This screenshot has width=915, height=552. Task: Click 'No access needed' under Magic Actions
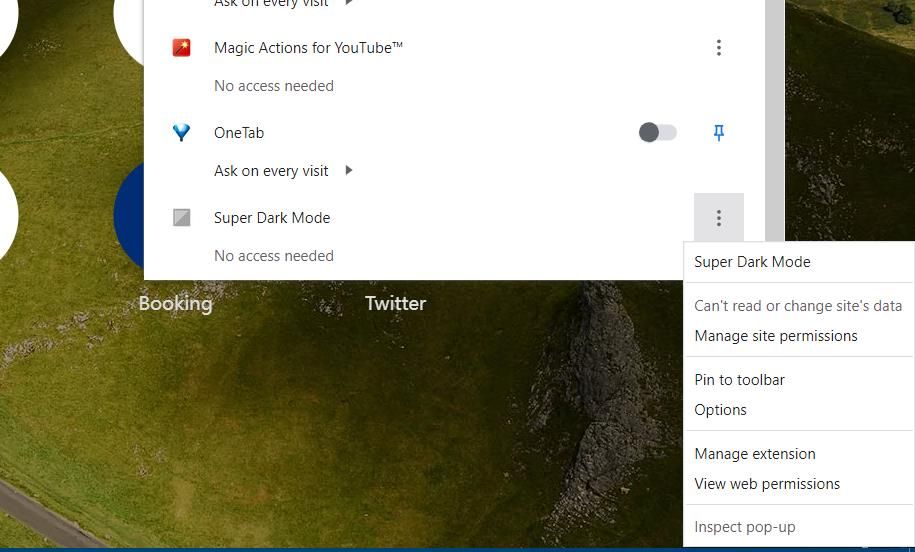pyautogui.click(x=274, y=86)
